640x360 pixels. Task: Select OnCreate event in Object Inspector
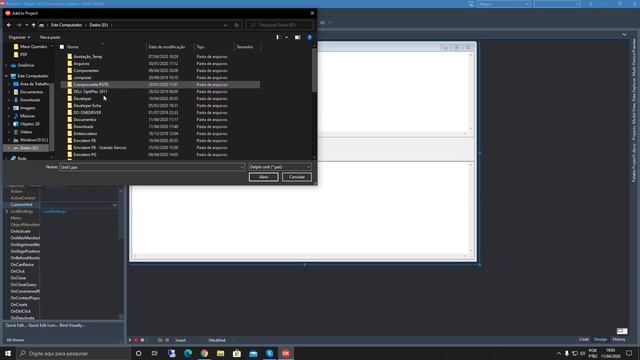pyautogui.click(x=19, y=305)
